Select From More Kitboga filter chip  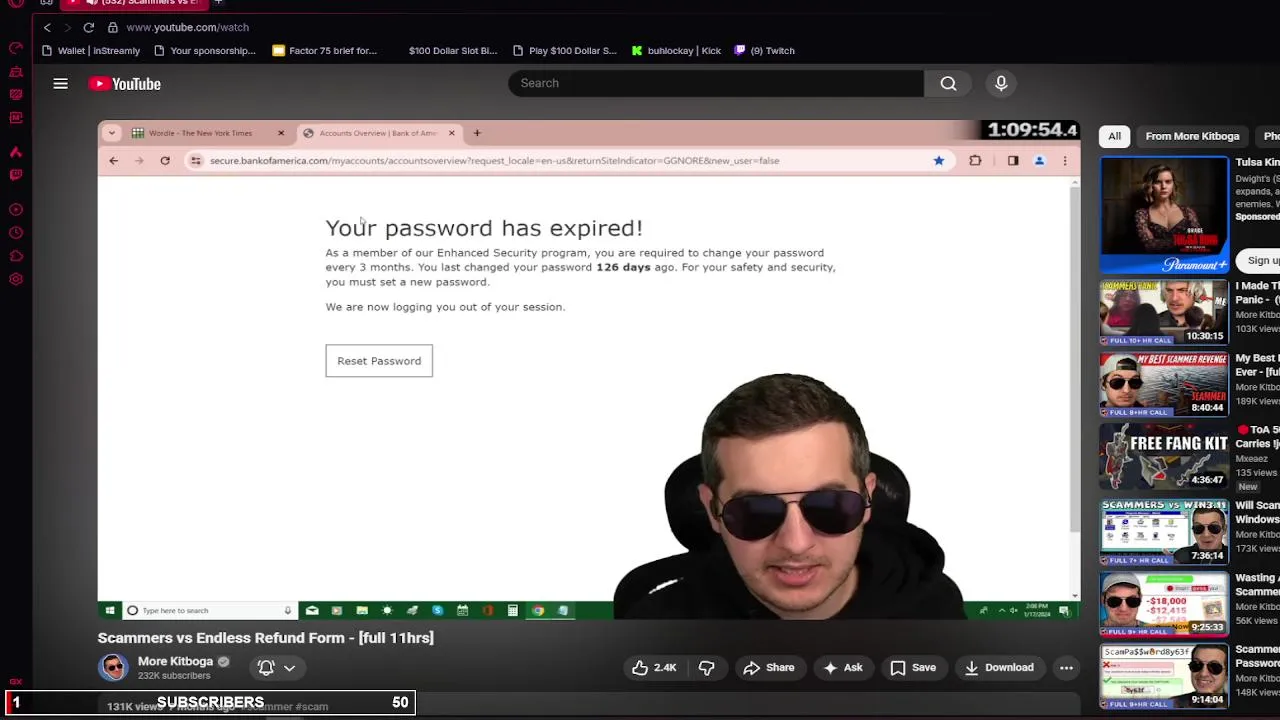click(x=1192, y=136)
